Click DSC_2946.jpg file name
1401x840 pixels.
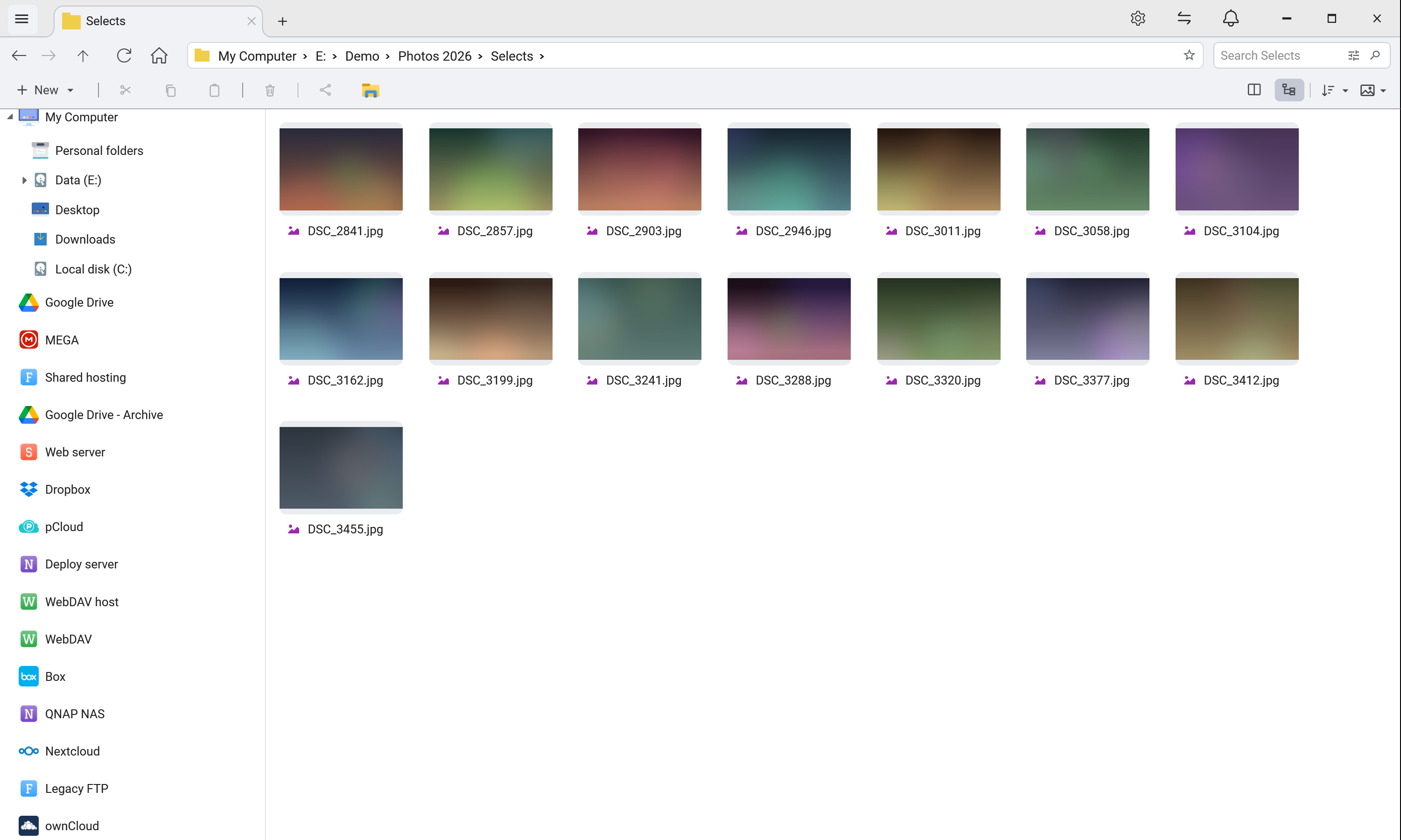point(793,231)
